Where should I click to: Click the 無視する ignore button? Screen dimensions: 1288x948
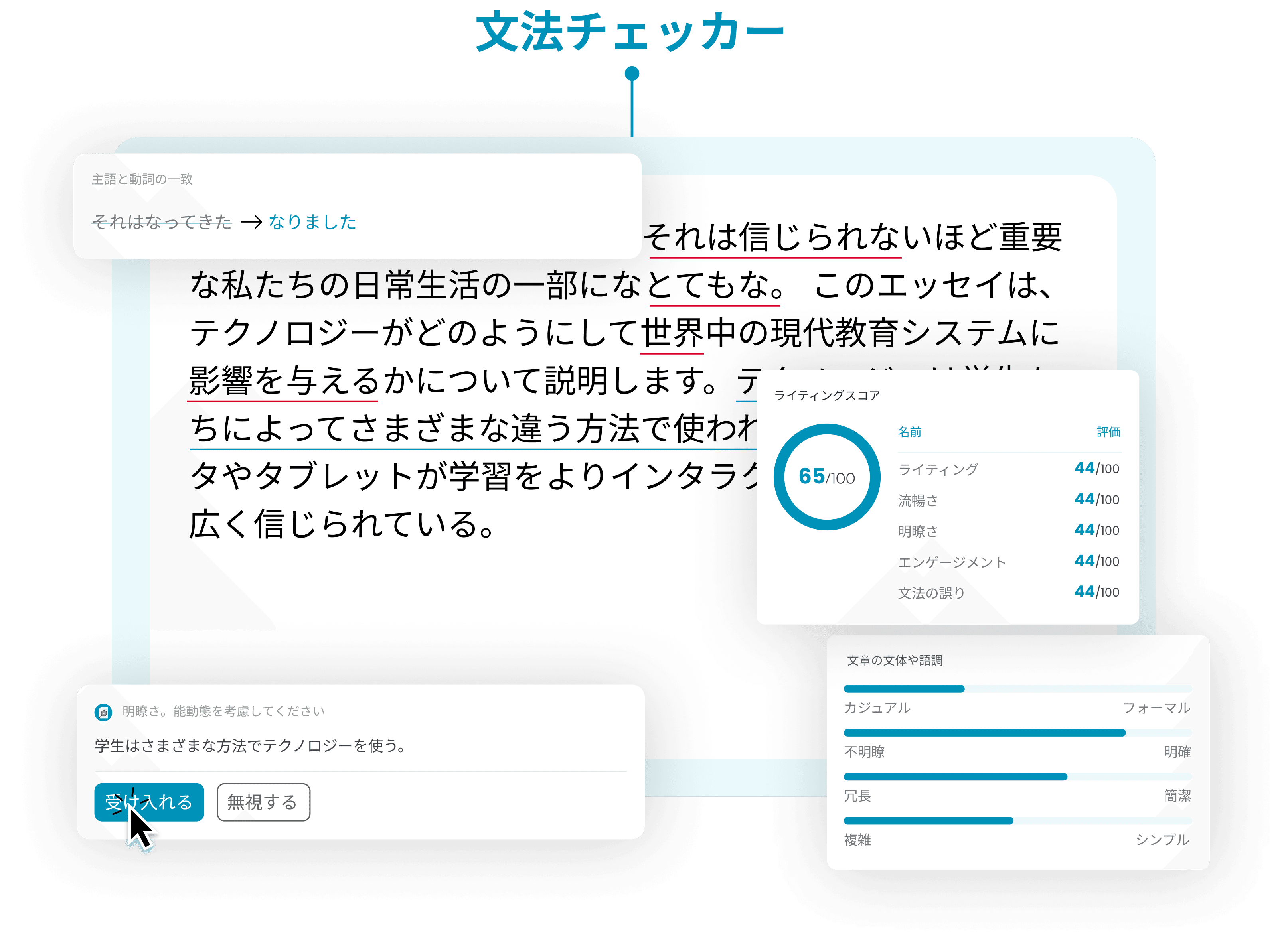[x=263, y=802]
